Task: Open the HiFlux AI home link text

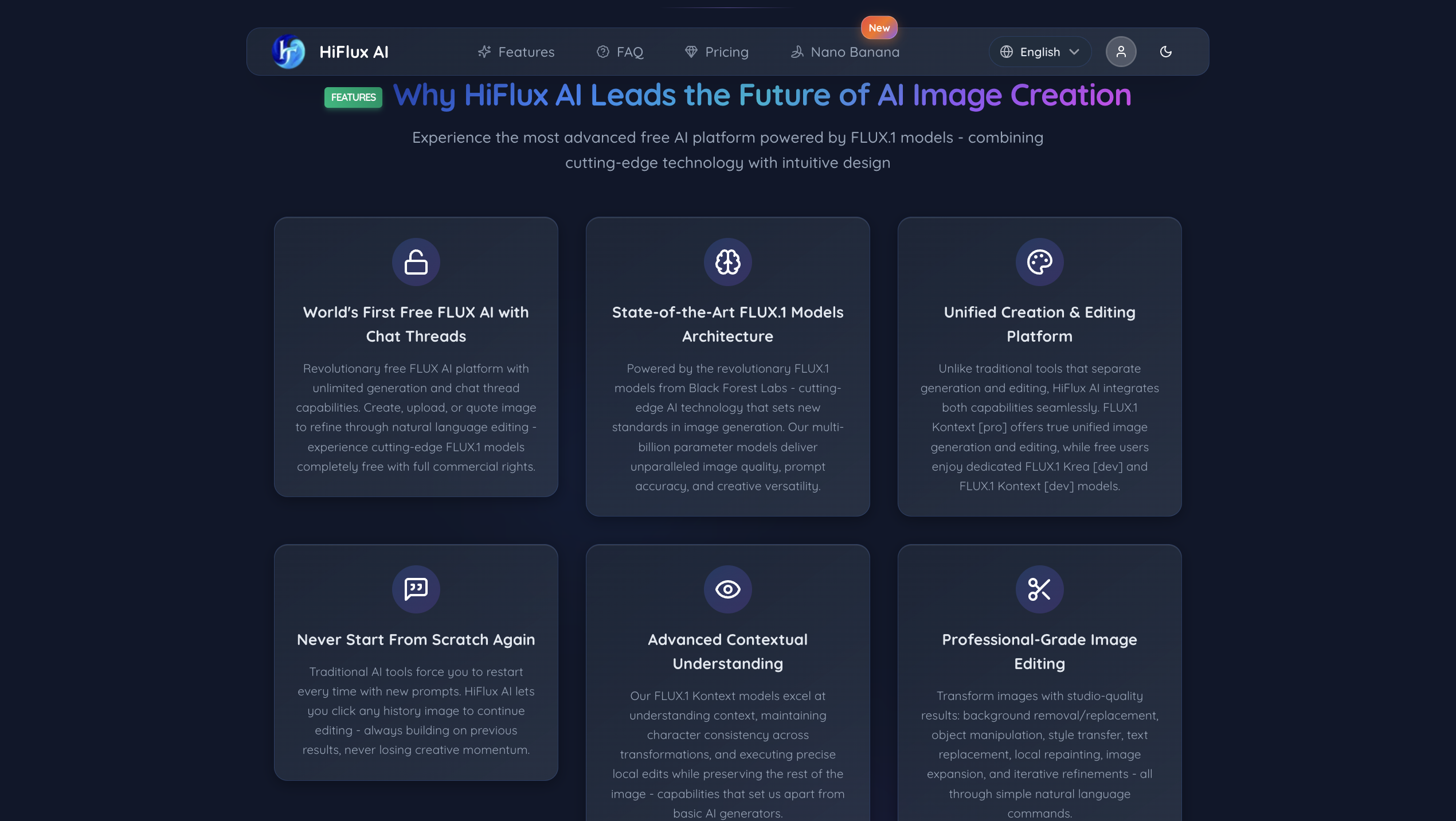Action: coord(354,52)
